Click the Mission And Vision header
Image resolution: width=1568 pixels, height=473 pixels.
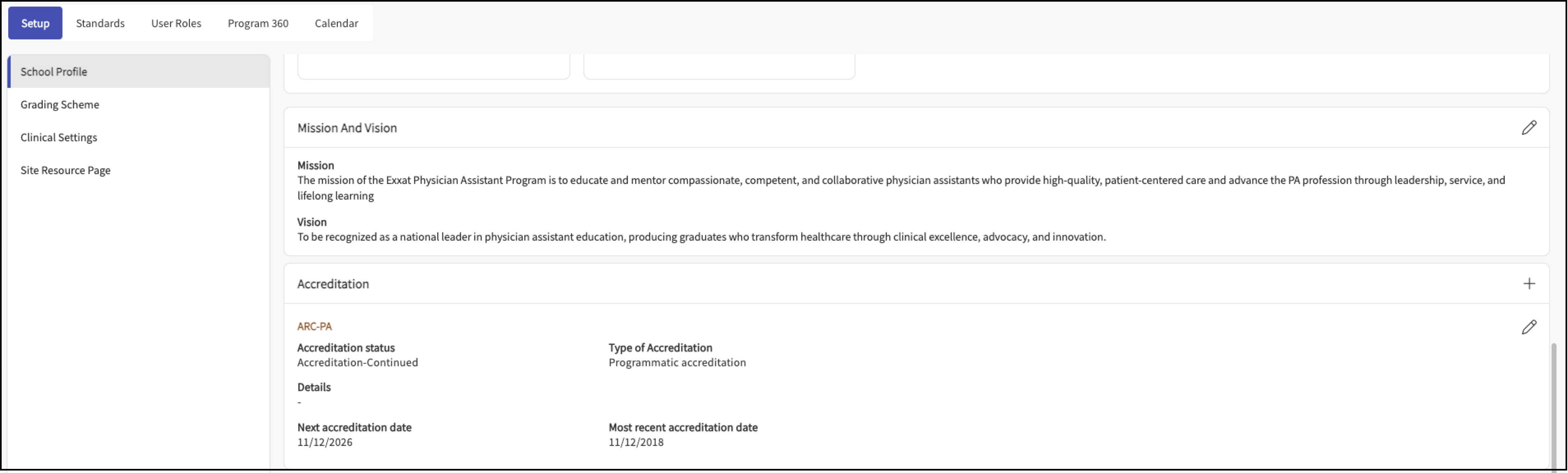click(347, 128)
